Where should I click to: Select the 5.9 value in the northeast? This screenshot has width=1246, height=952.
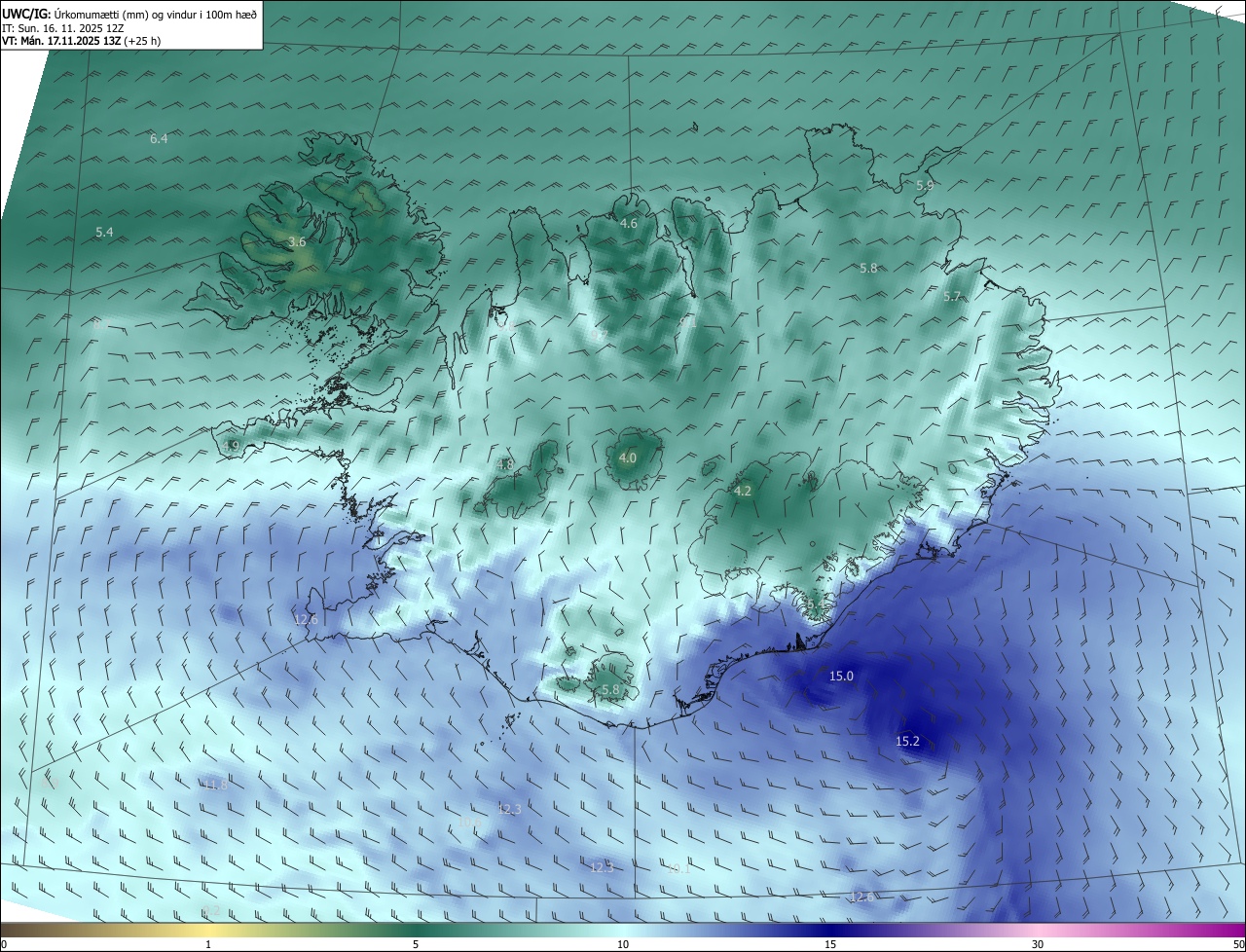point(925,185)
